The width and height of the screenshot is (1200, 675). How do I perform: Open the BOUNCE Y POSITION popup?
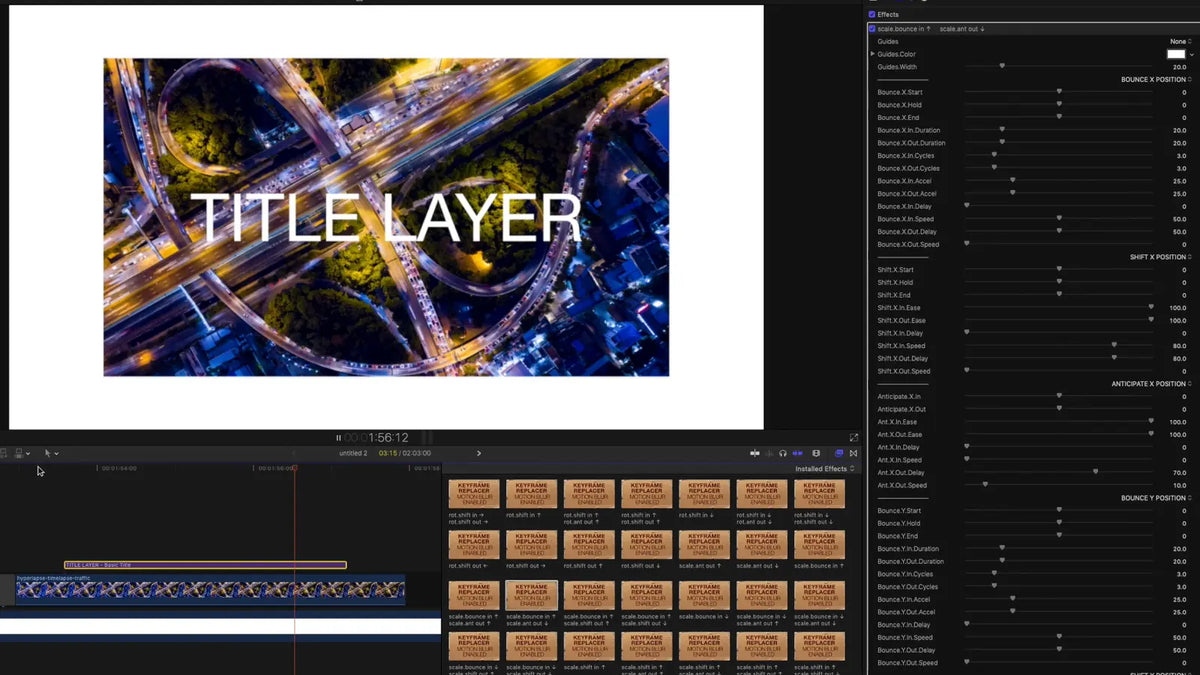pos(1157,498)
